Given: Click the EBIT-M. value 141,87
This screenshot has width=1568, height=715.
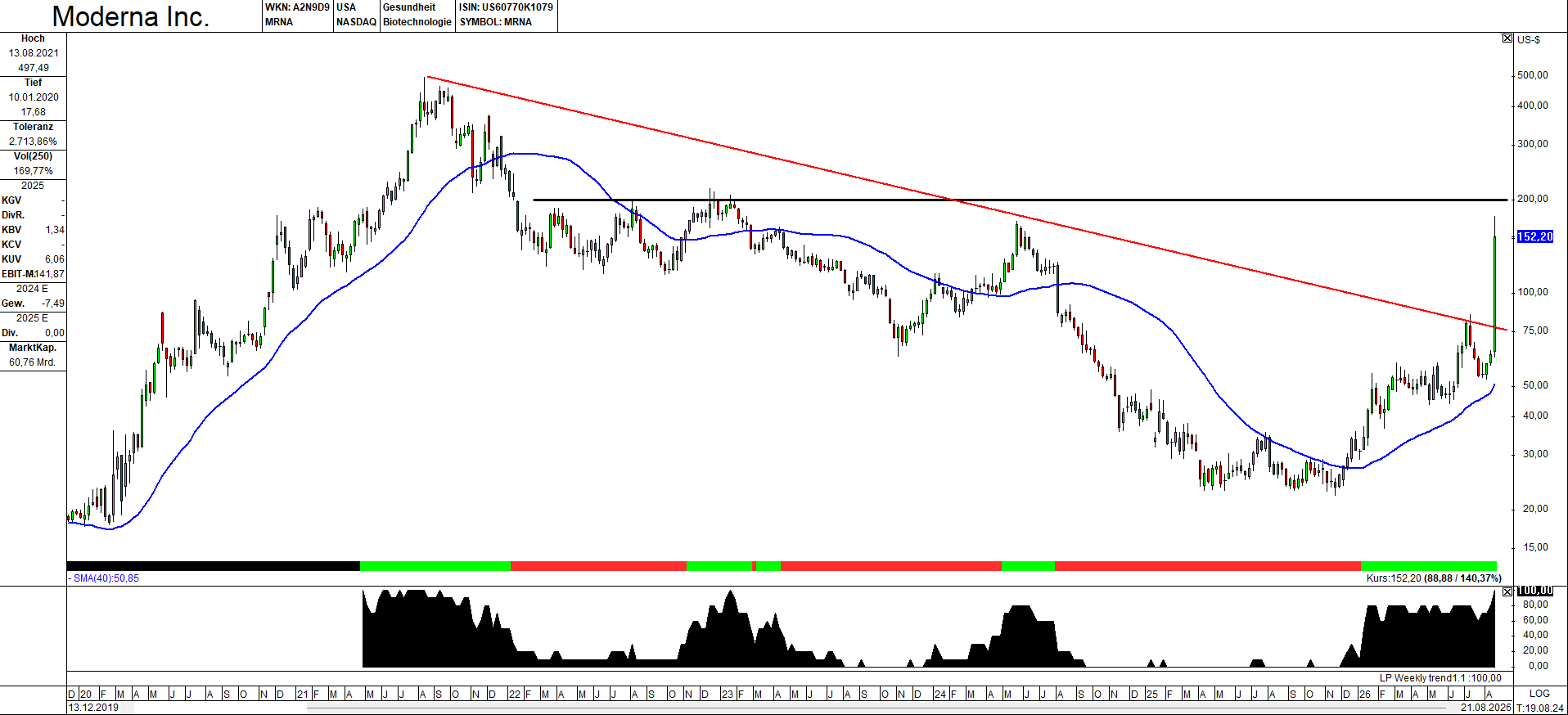Looking at the screenshot, I should pyautogui.click(x=49, y=274).
